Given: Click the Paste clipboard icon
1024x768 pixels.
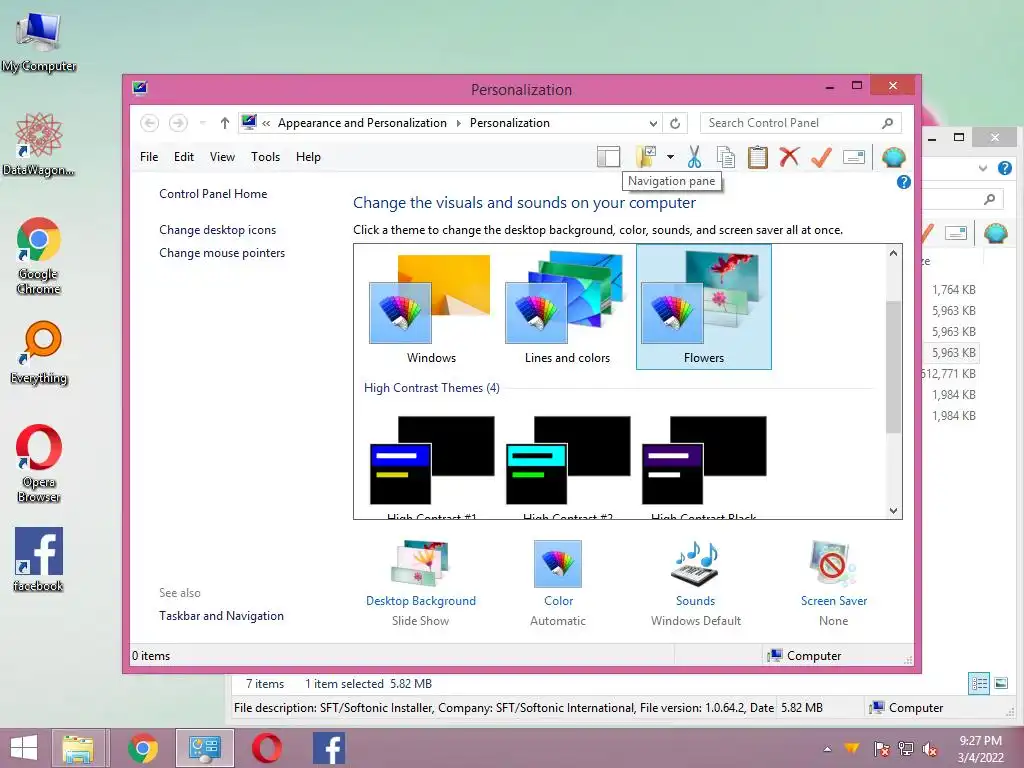Looking at the screenshot, I should click(758, 157).
